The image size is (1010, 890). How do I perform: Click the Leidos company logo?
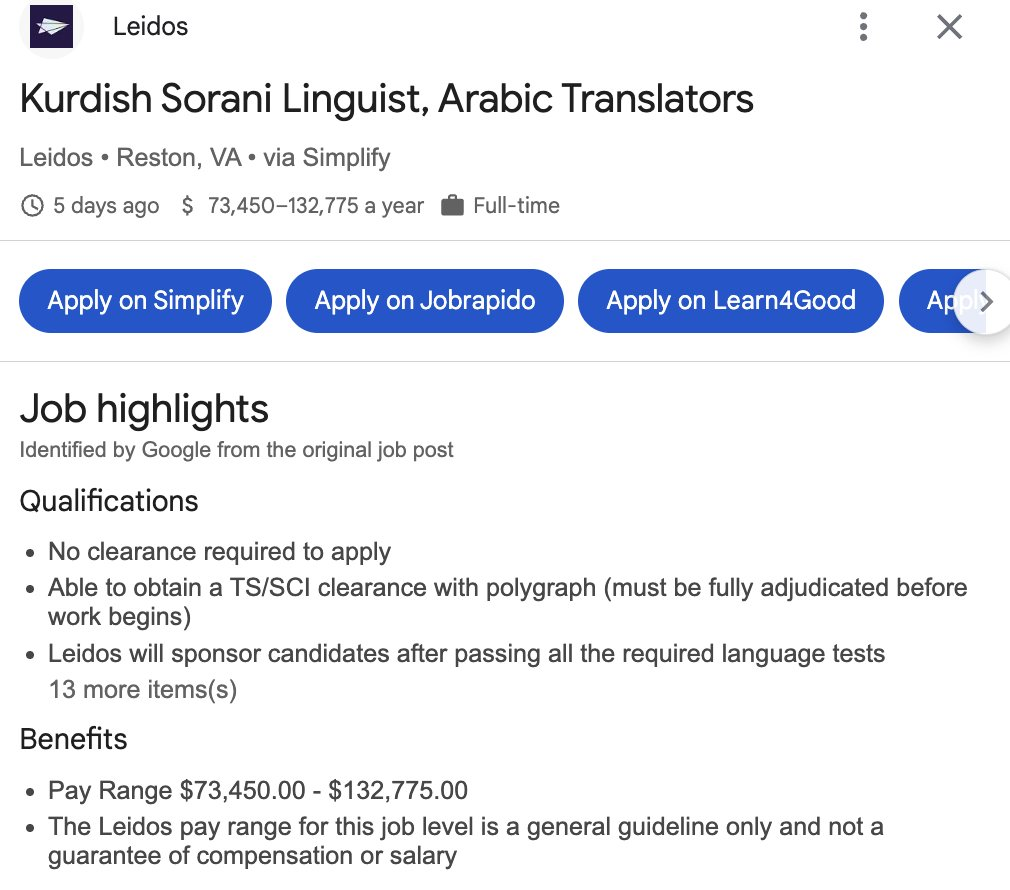point(52,27)
